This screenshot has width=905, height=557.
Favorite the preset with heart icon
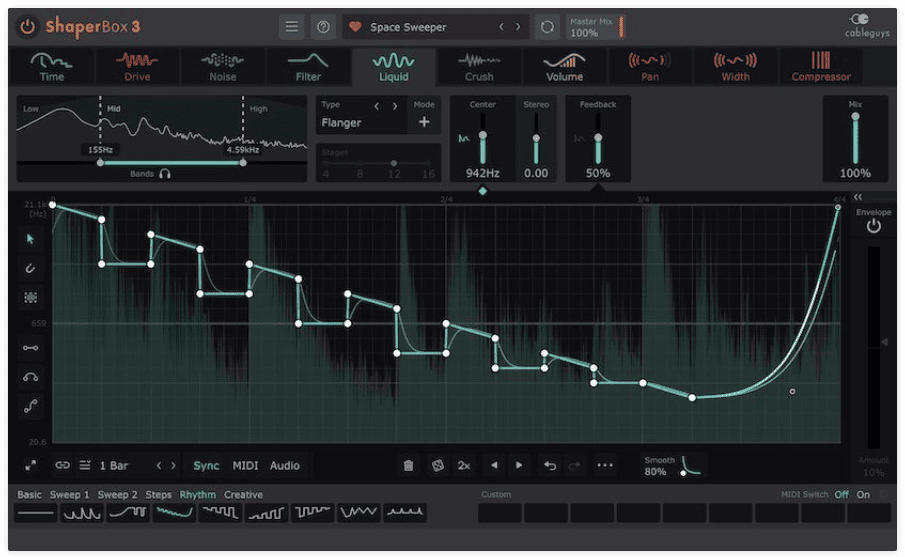tap(355, 27)
